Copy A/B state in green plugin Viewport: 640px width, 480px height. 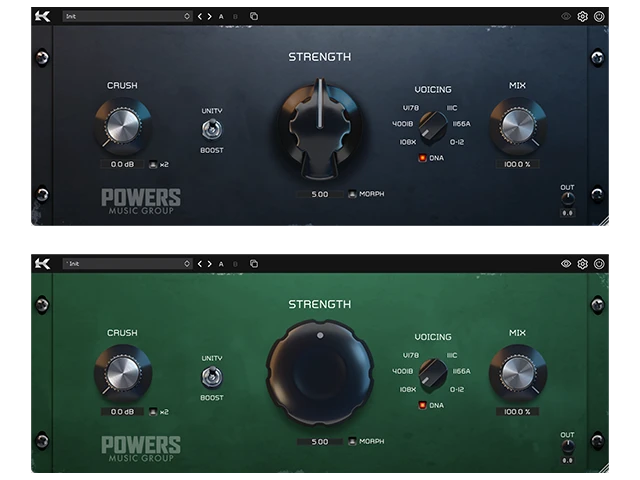tap(254, 264)
